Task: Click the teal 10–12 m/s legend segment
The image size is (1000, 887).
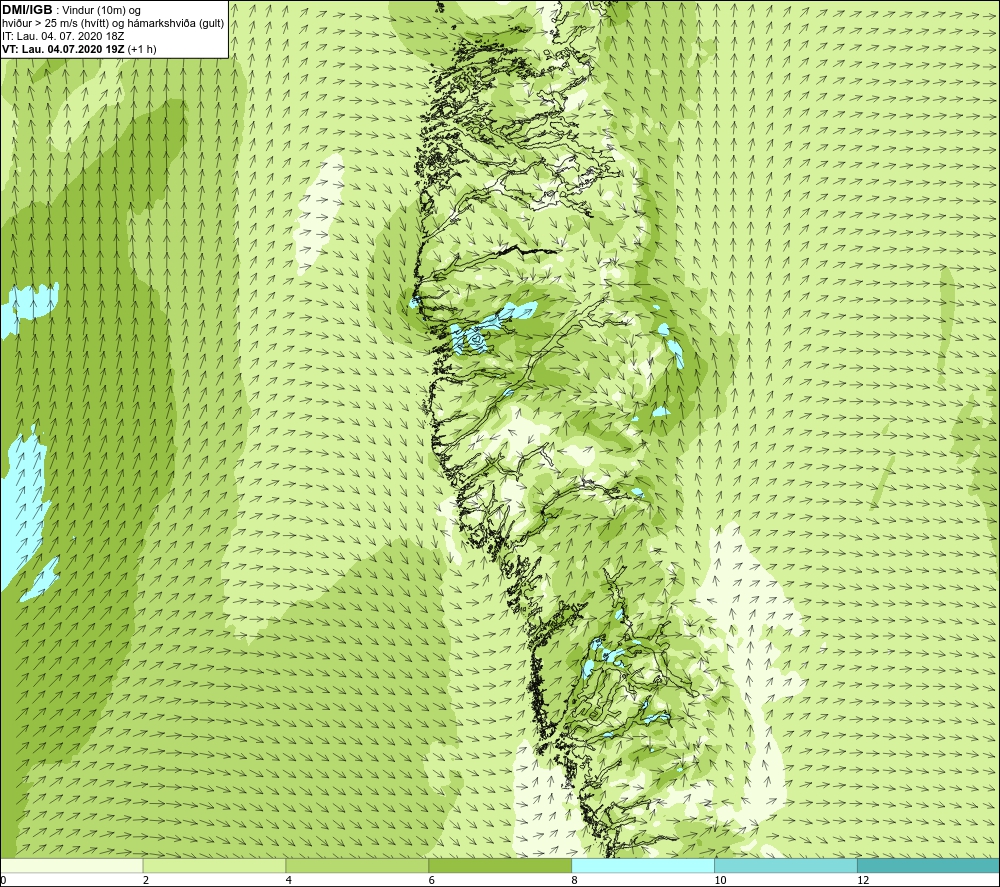Action: pos(786,865)
